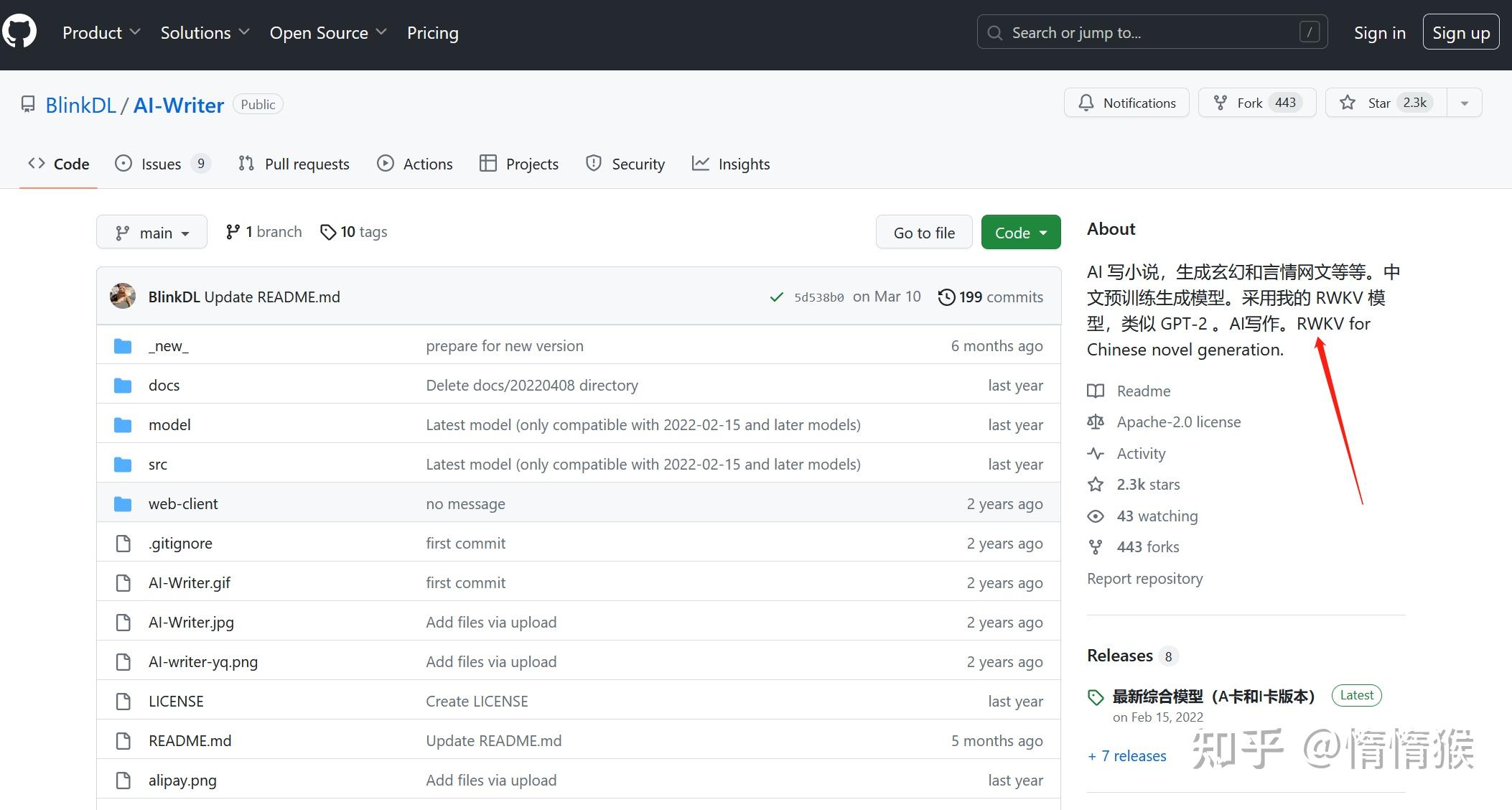View commit history via the 199 commits link
Screen dimensions: 1512x810
(x=991, y=297)
